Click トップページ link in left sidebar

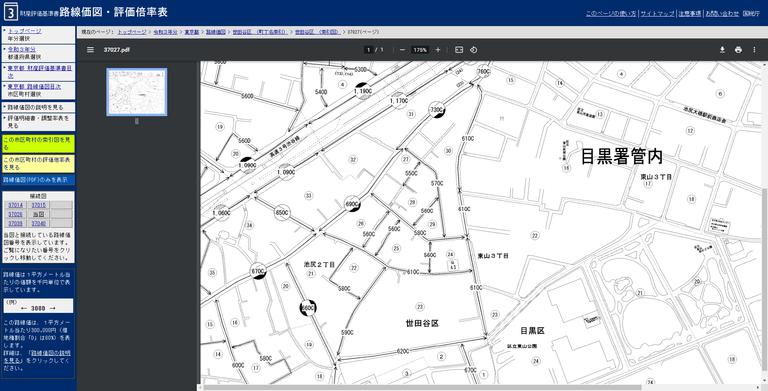click(24, 31)
